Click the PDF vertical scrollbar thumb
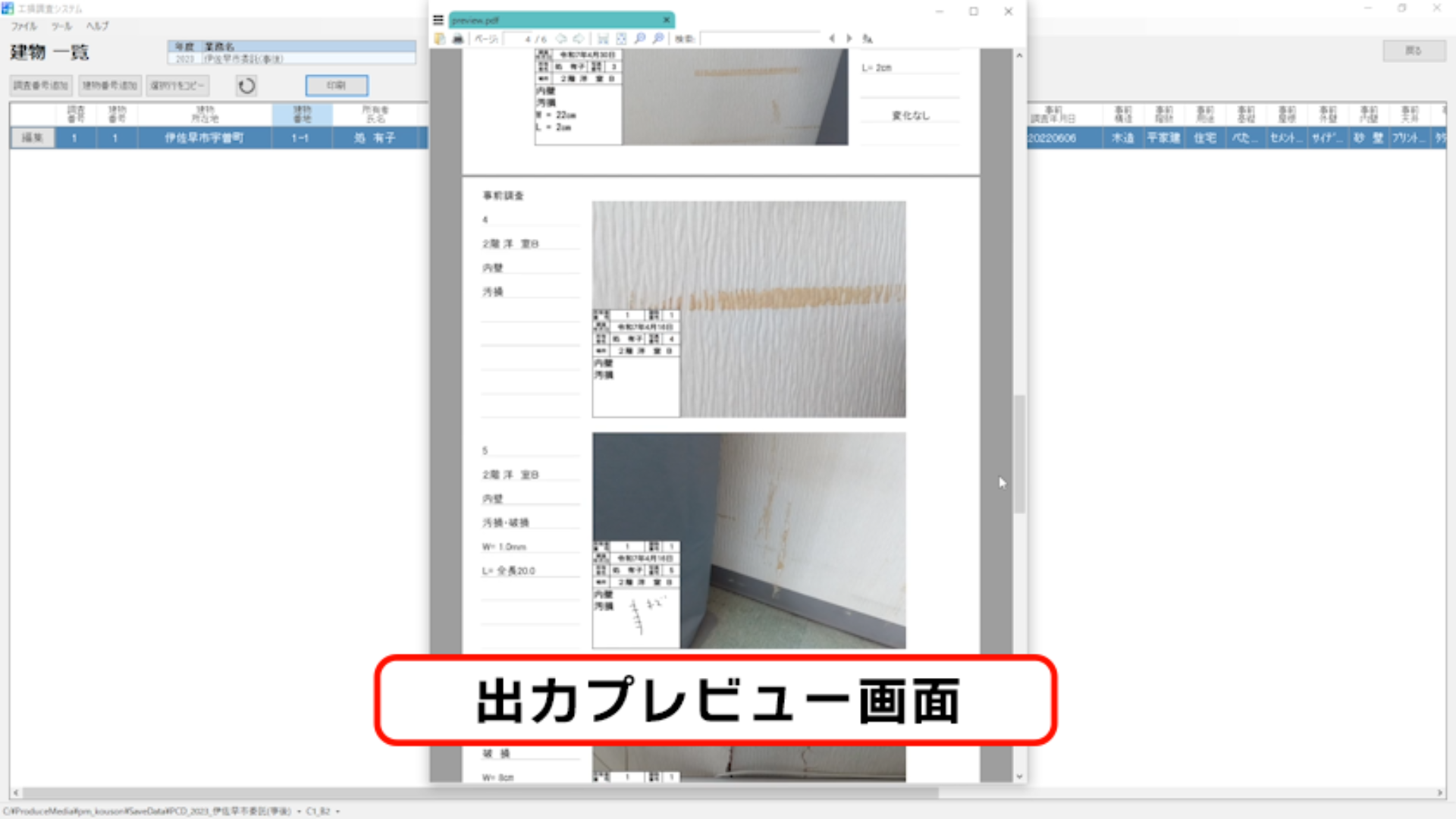Image resolution: width=1456 pixels, height=819 pixels. [x=1020, y=453]
